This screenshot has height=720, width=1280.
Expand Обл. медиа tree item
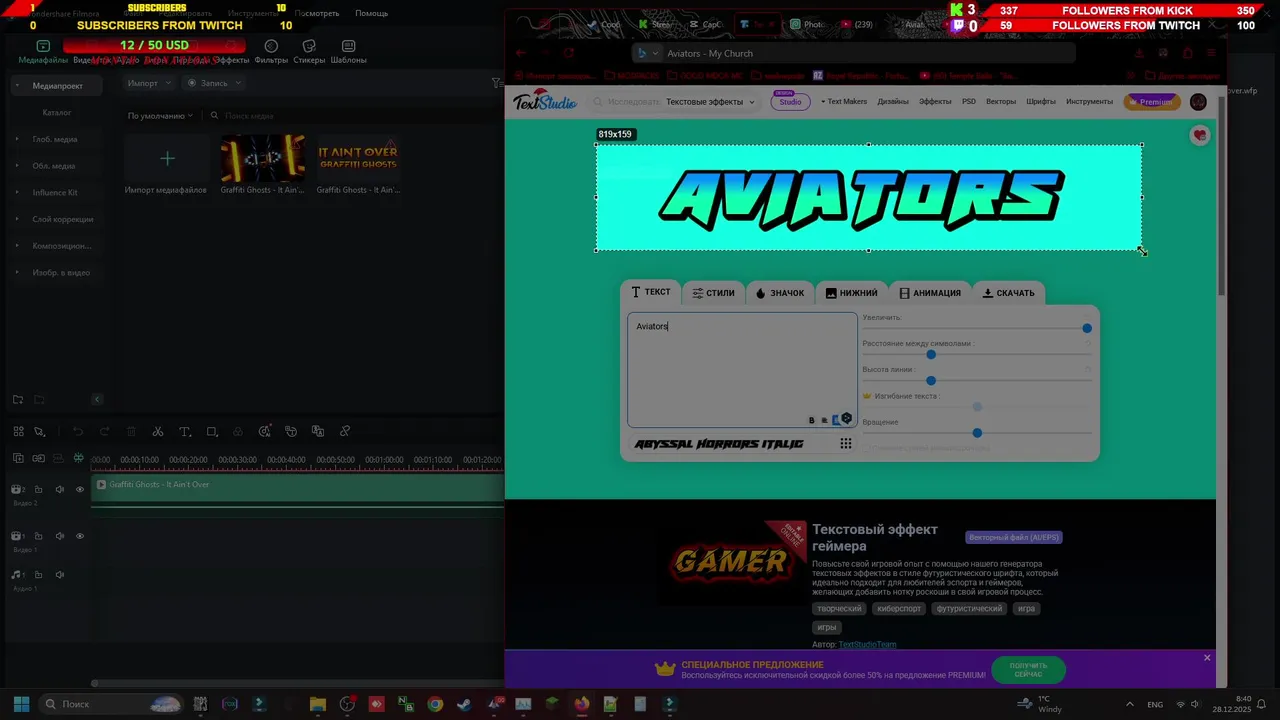(x=17, y=166)
